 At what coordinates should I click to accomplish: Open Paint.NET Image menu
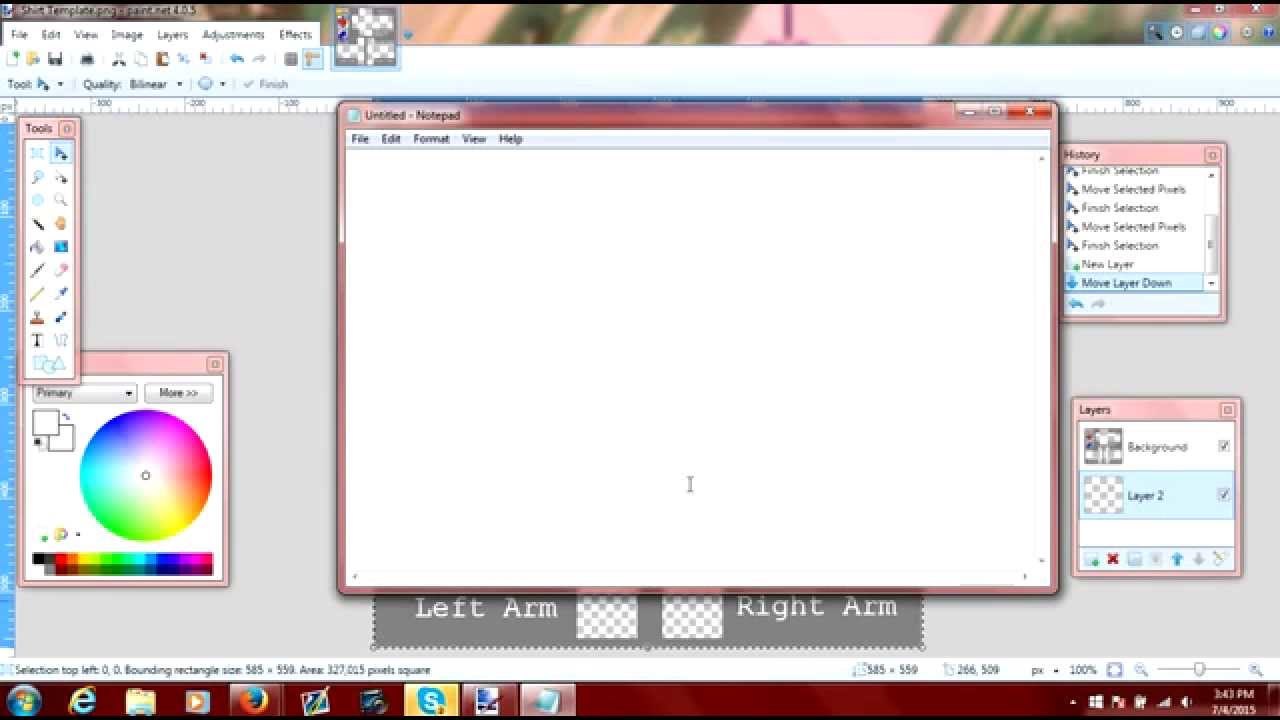(x=127, y=34)
